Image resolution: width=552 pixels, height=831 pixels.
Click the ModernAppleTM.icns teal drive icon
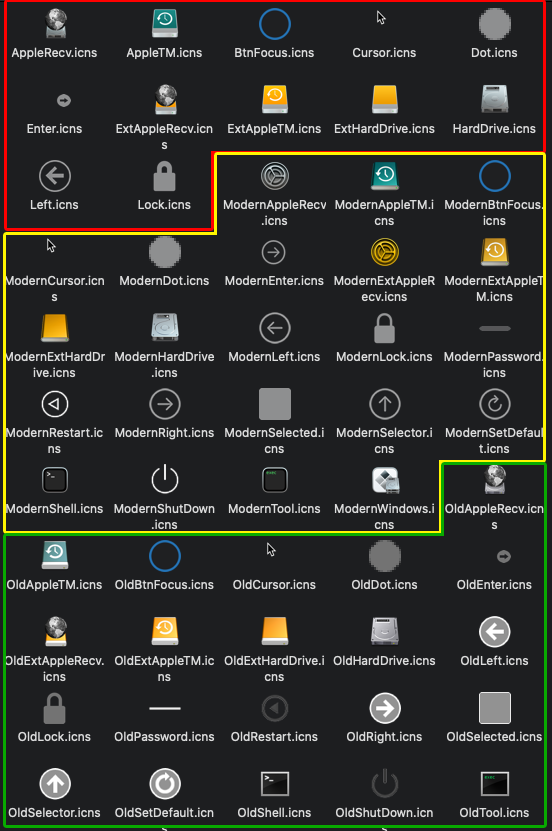385,176
